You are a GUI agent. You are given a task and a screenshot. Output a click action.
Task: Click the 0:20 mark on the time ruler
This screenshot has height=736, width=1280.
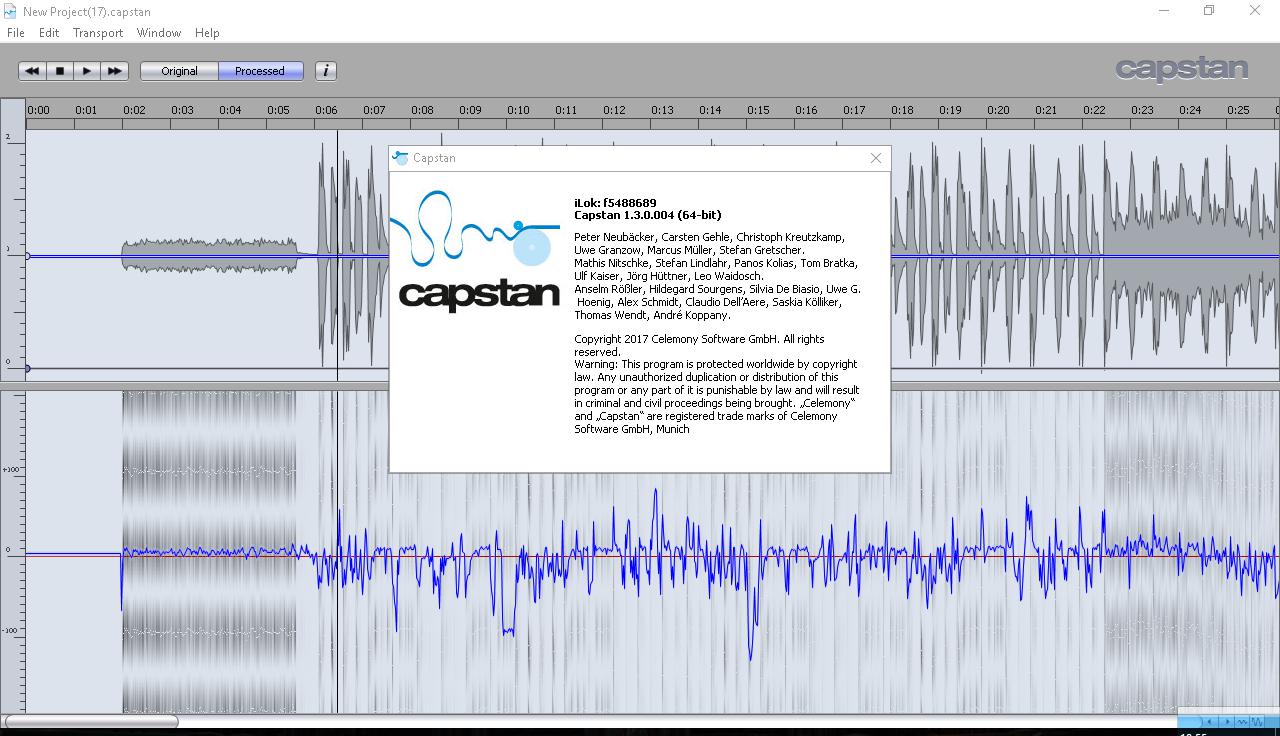pyautogui.click(x=998, y=110)
